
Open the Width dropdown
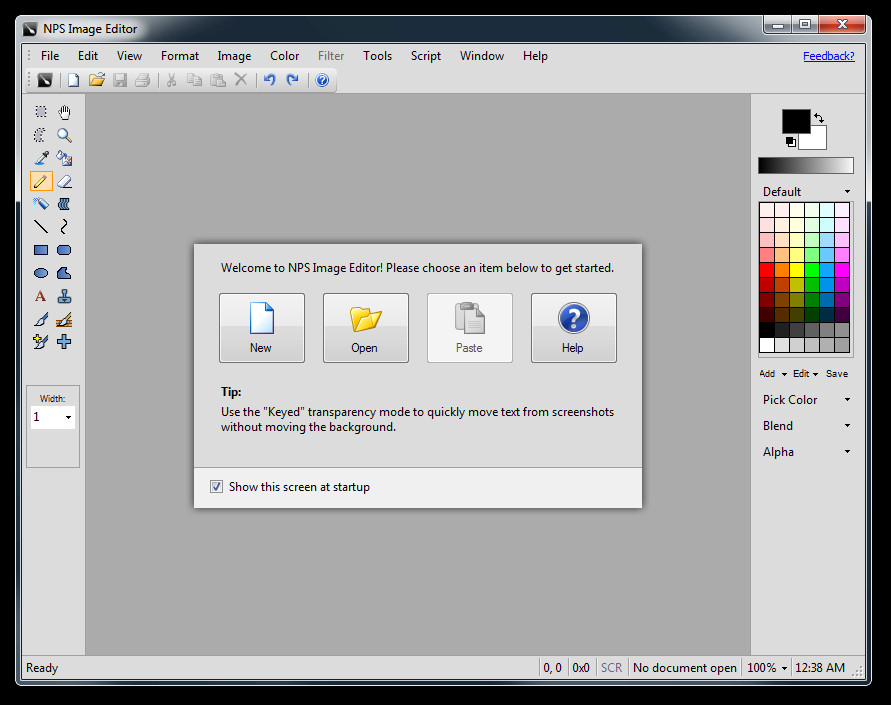click(68, 418)
